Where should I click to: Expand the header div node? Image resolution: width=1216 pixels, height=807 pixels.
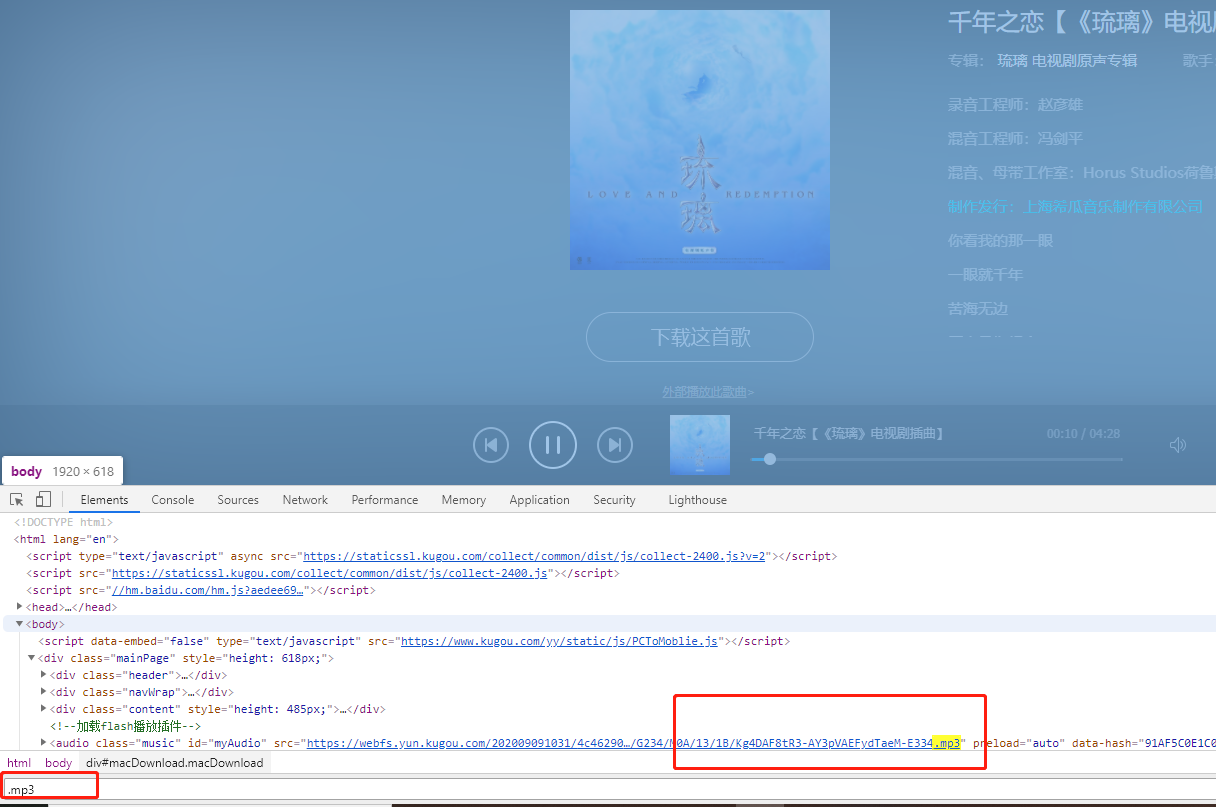point(44,675)
